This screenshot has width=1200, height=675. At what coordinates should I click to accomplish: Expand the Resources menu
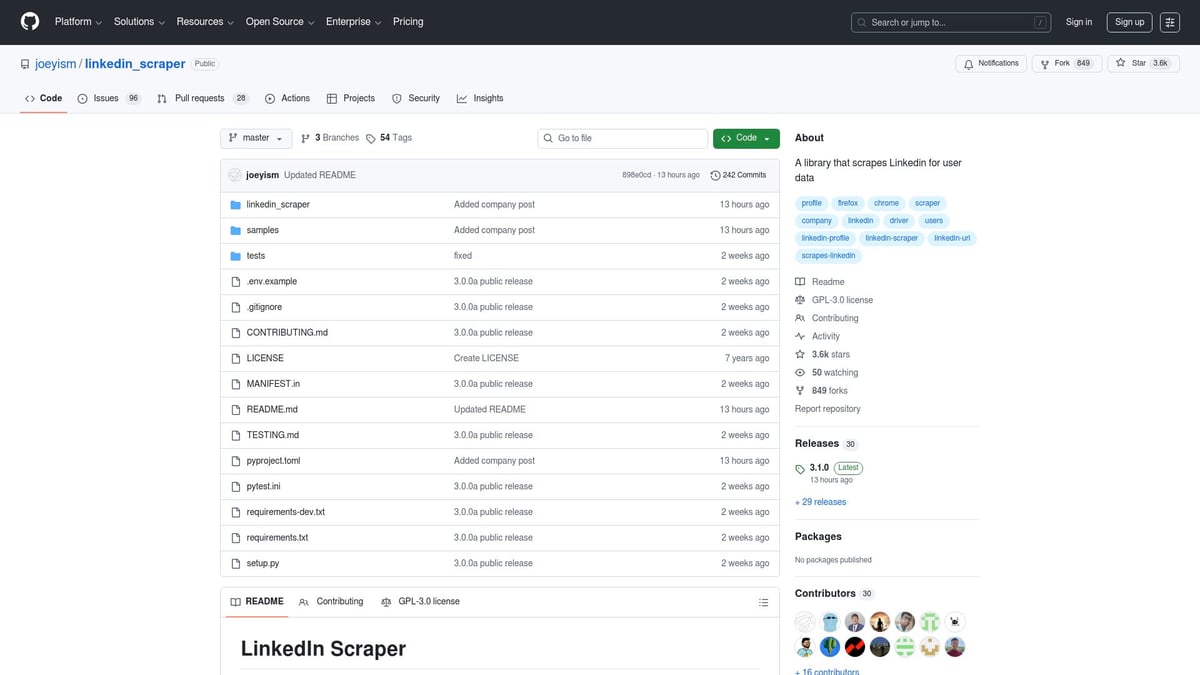pyautogui.click(x=205, y=22)
